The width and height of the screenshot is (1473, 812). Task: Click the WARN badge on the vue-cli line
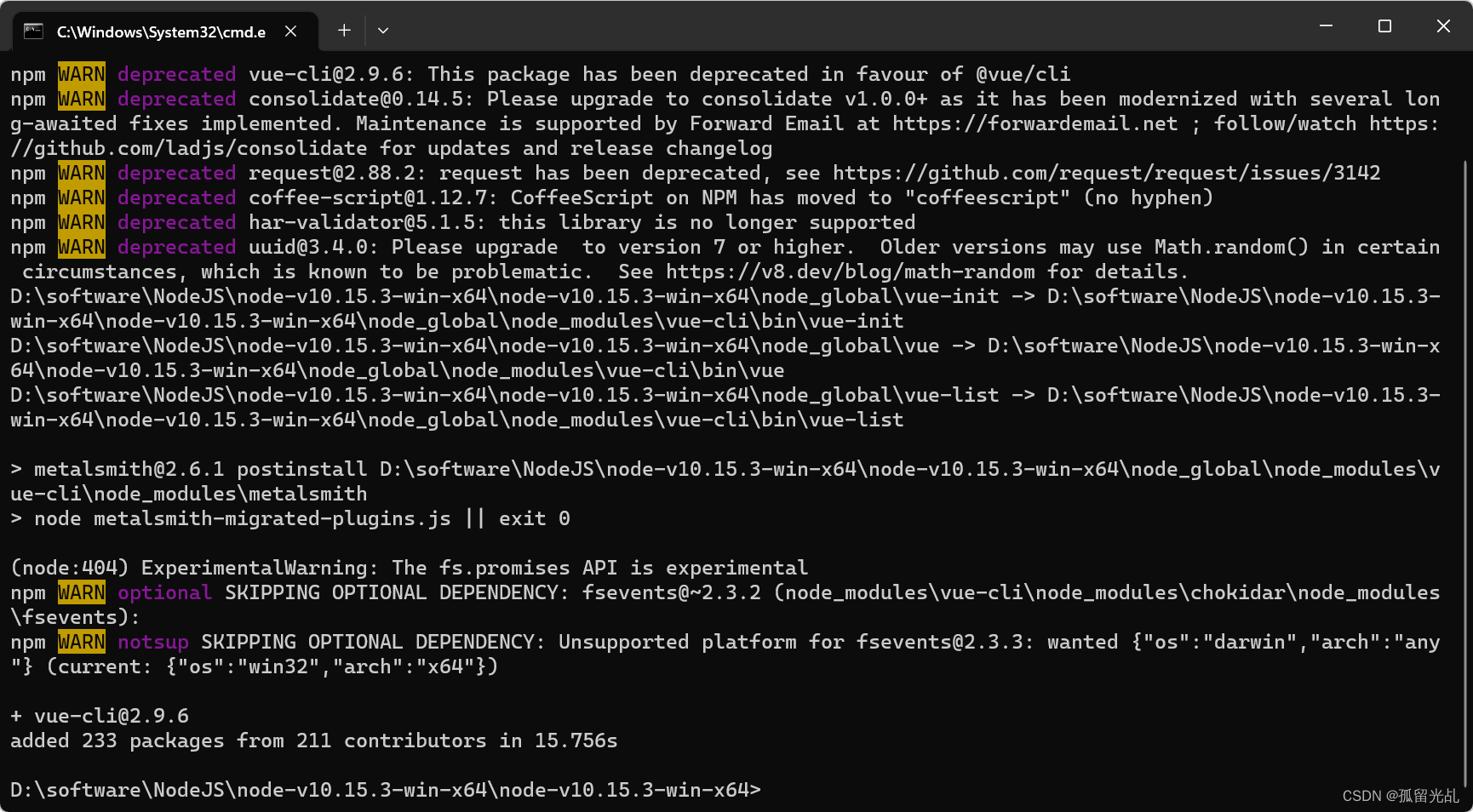tap(82, 74)
